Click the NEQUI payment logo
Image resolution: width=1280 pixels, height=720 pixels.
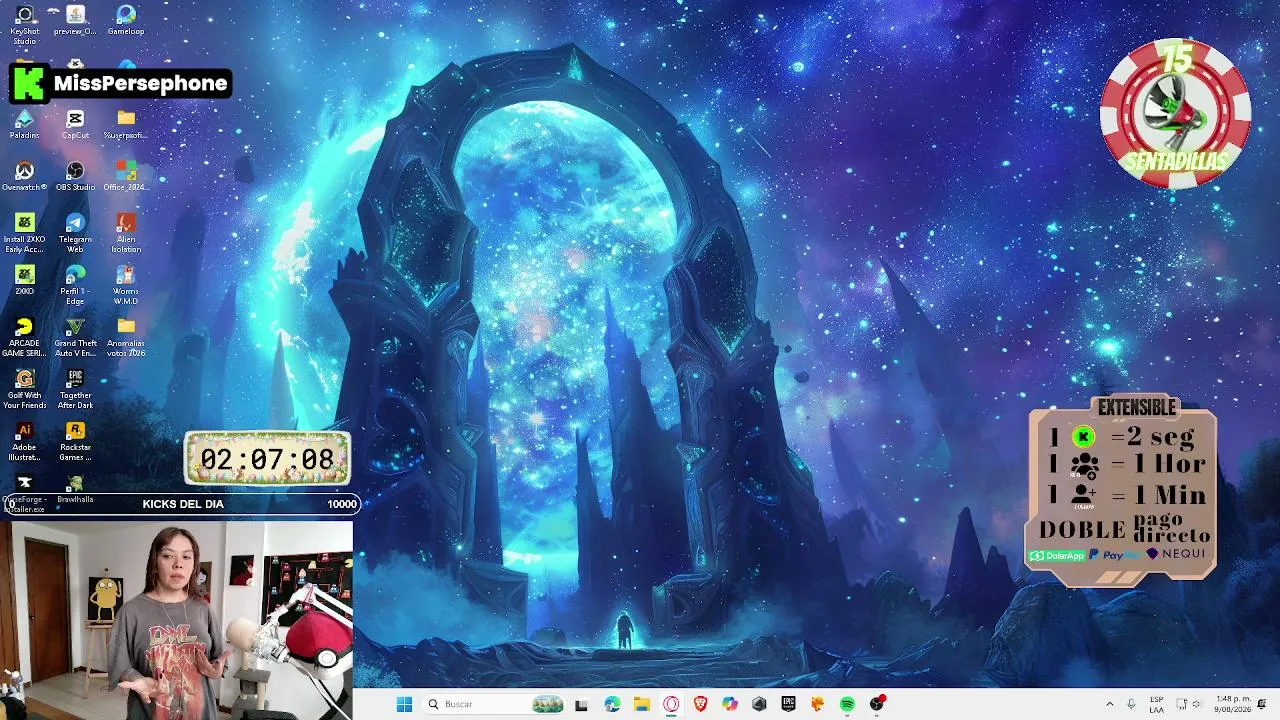pyautogui.click(x=1178, y=554)
